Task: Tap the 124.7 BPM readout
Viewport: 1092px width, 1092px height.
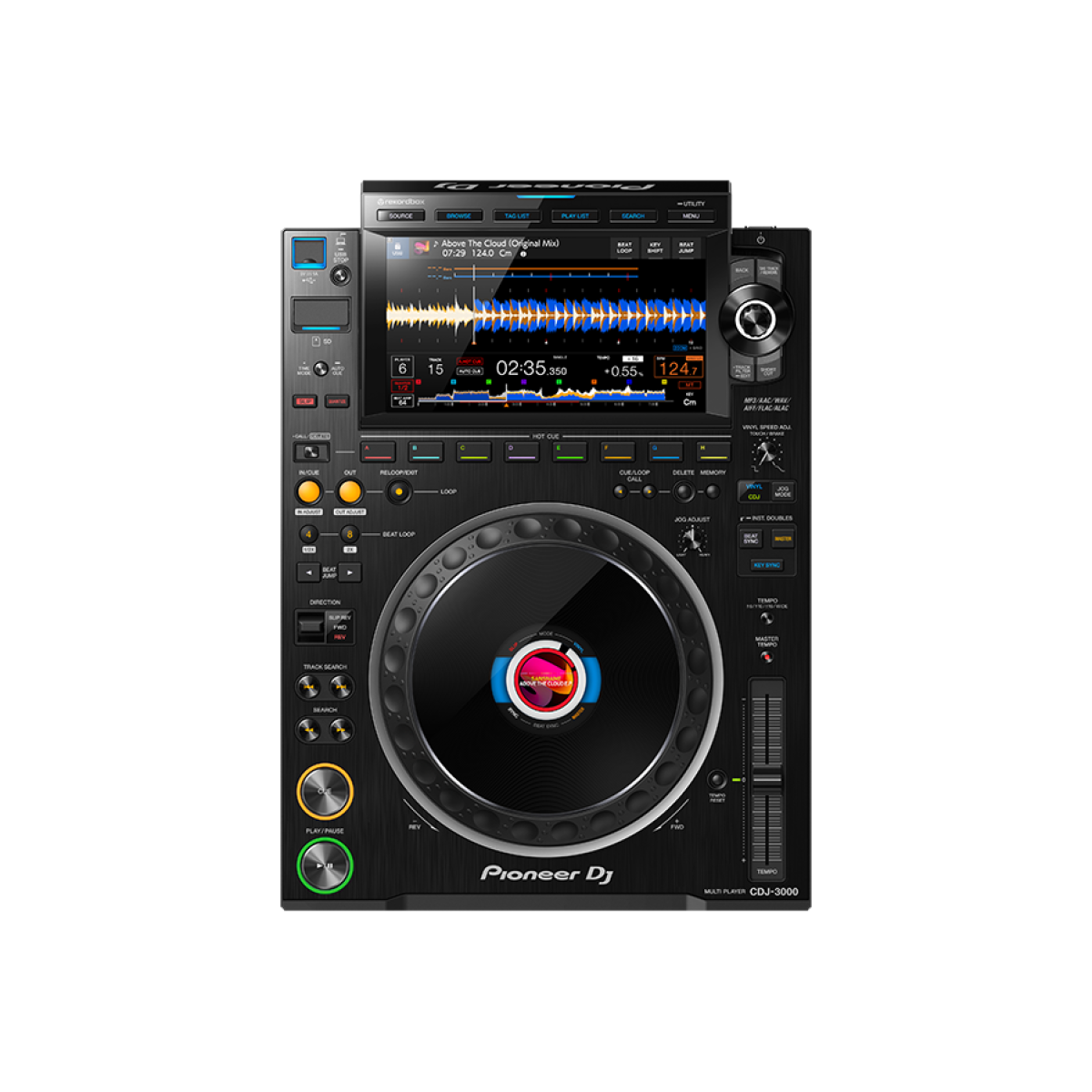Action: [678, 369]
